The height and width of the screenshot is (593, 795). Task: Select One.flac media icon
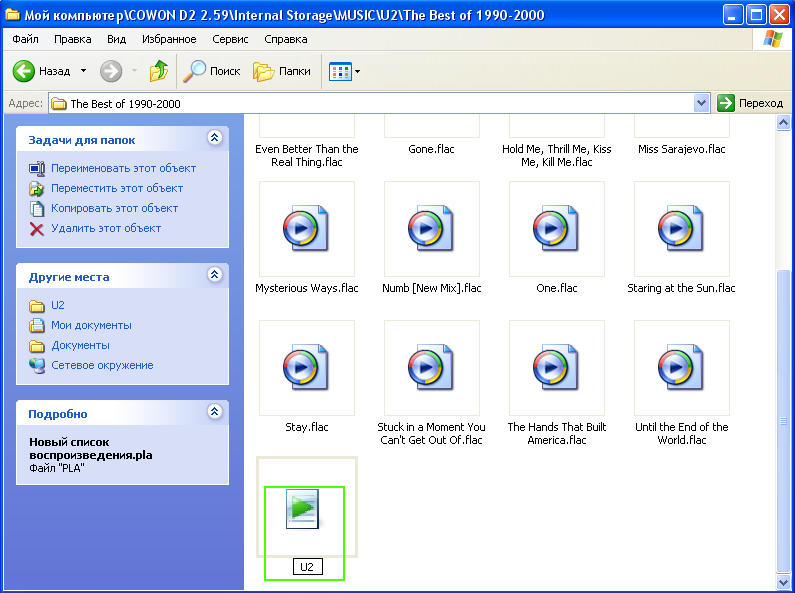556,229
